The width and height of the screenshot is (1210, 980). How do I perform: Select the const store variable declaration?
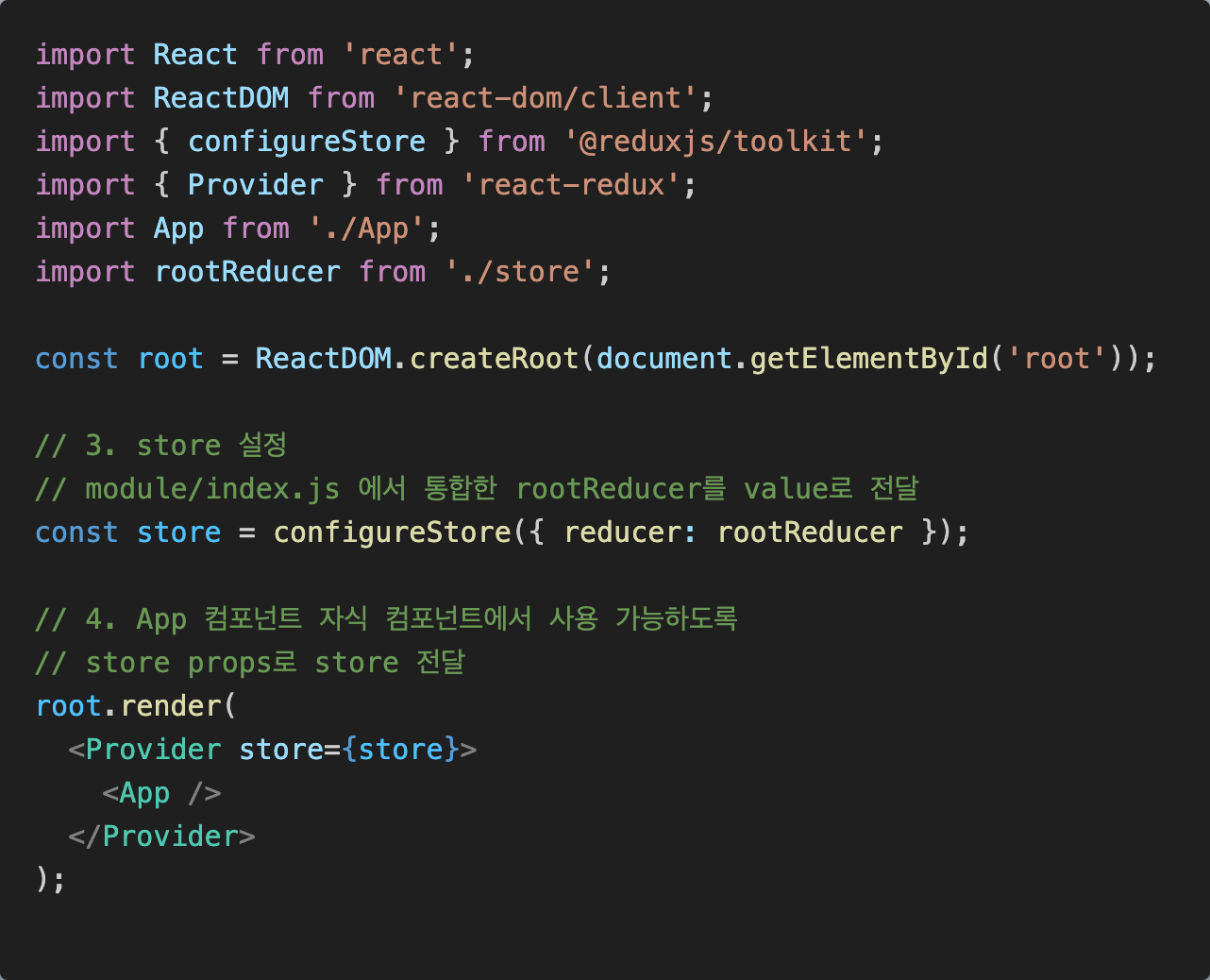pos(126,532)
